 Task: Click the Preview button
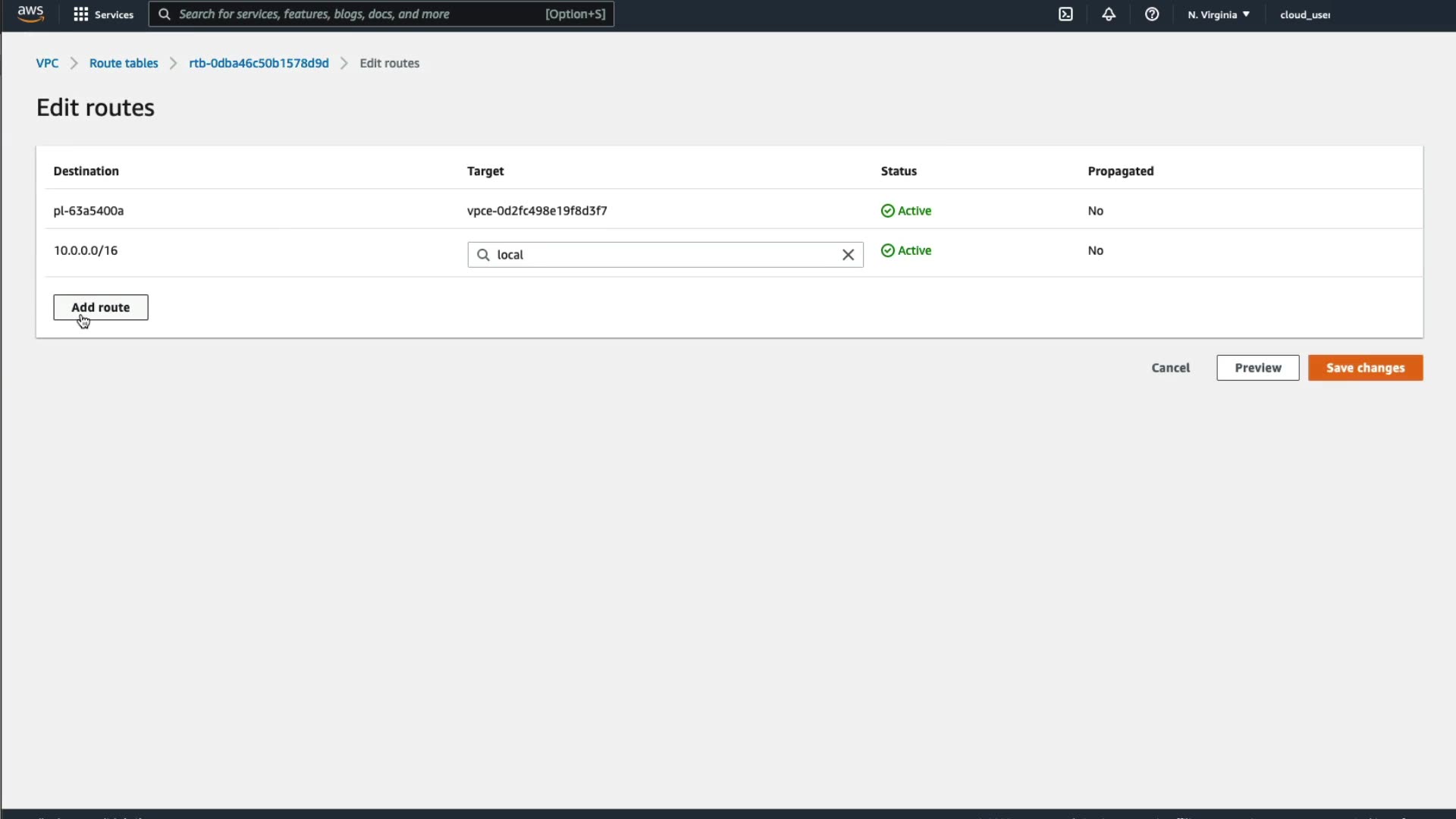(1257, 368)
